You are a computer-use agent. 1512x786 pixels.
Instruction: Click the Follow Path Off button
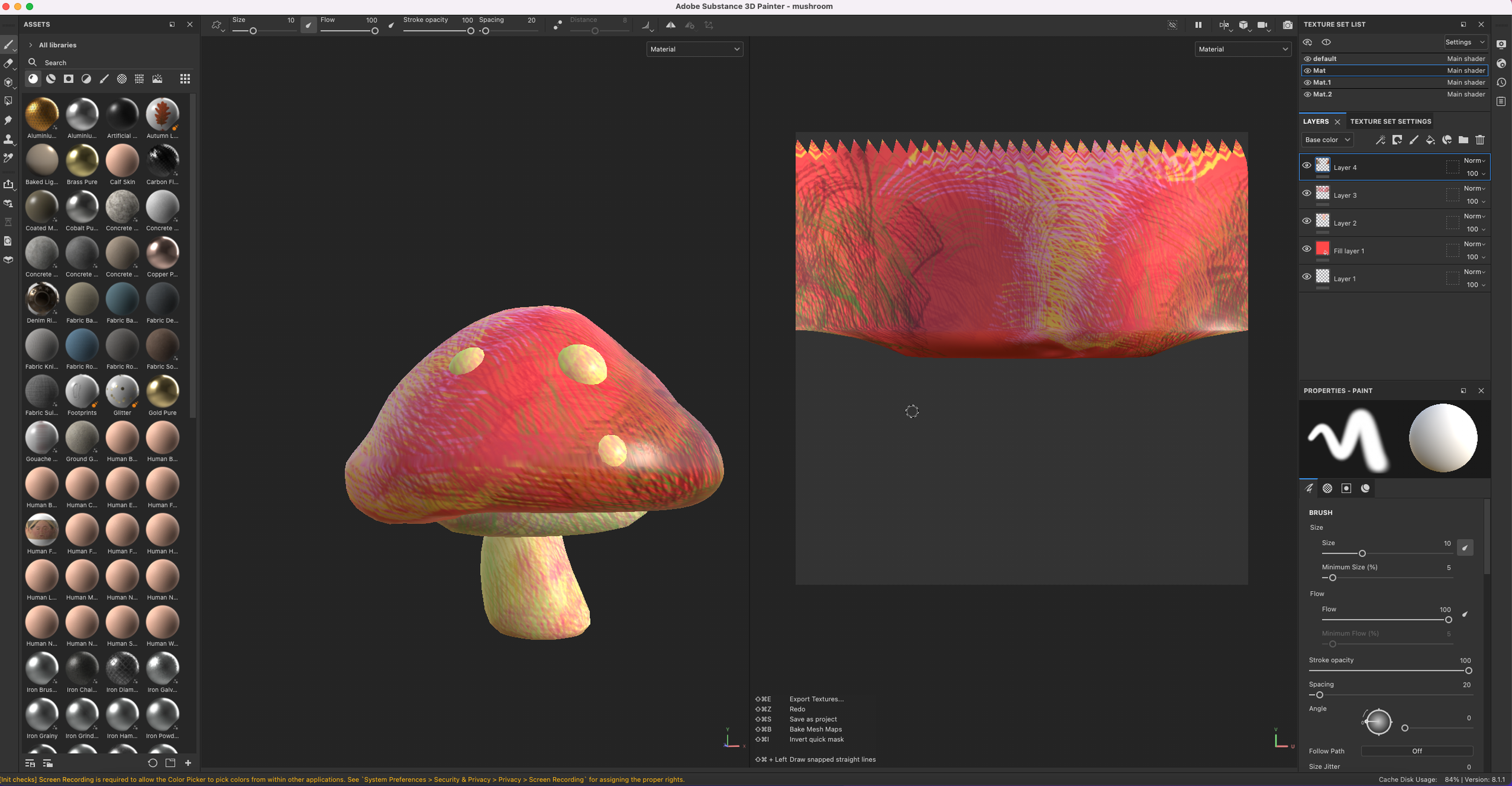(1416, 751)
